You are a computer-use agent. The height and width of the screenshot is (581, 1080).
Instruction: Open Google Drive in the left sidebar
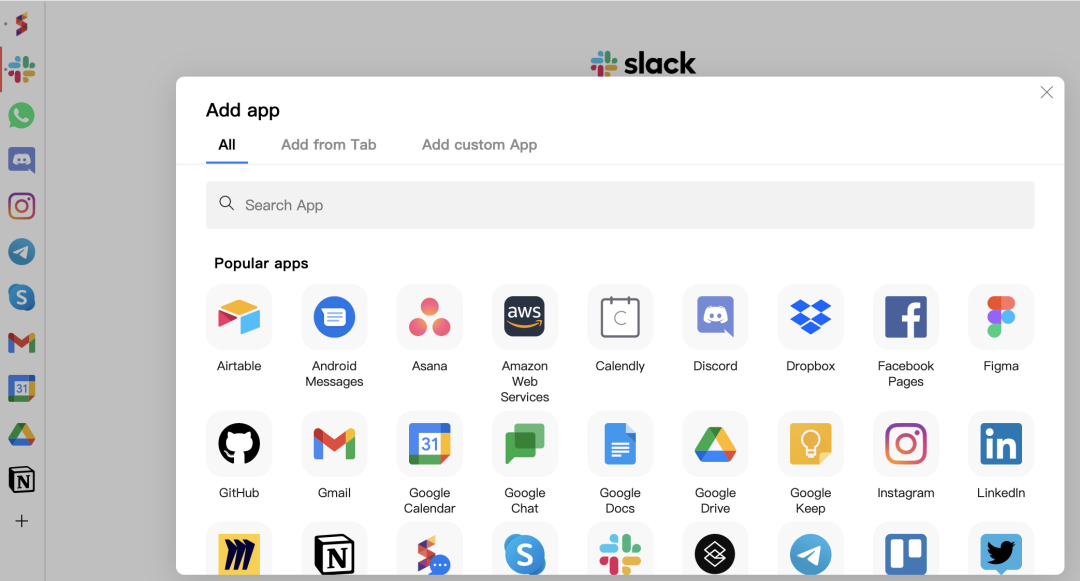[x=21, y=434]
